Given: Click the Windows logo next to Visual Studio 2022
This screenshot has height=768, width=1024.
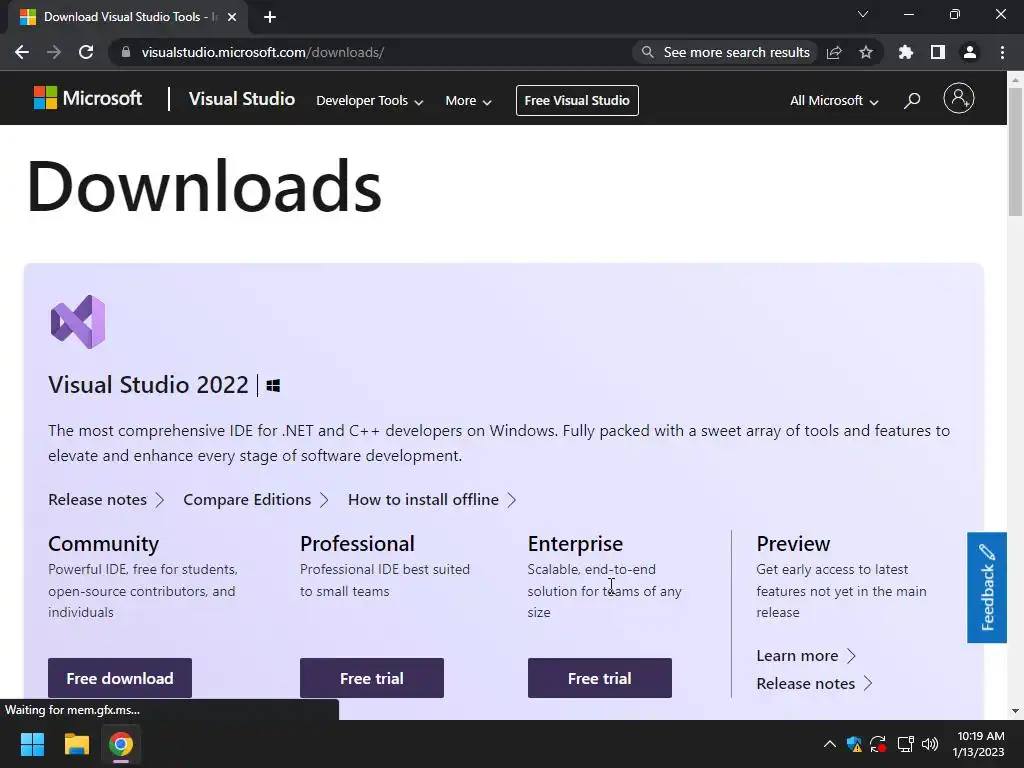Looking at the screenshot, I should click(x=273, y=386).
